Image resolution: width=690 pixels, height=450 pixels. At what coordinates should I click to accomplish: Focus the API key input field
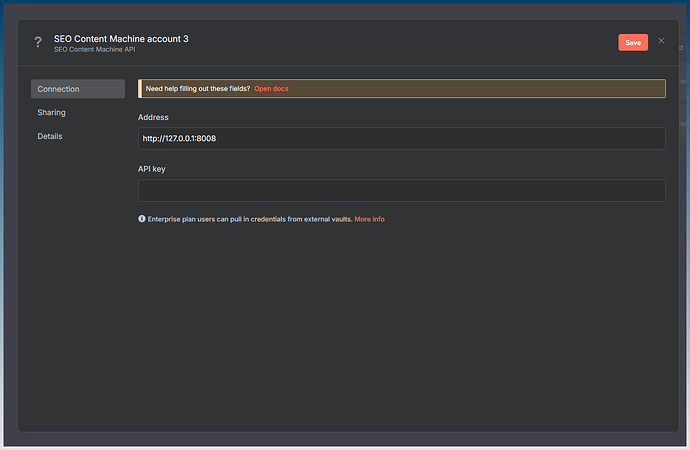point(401,190)
